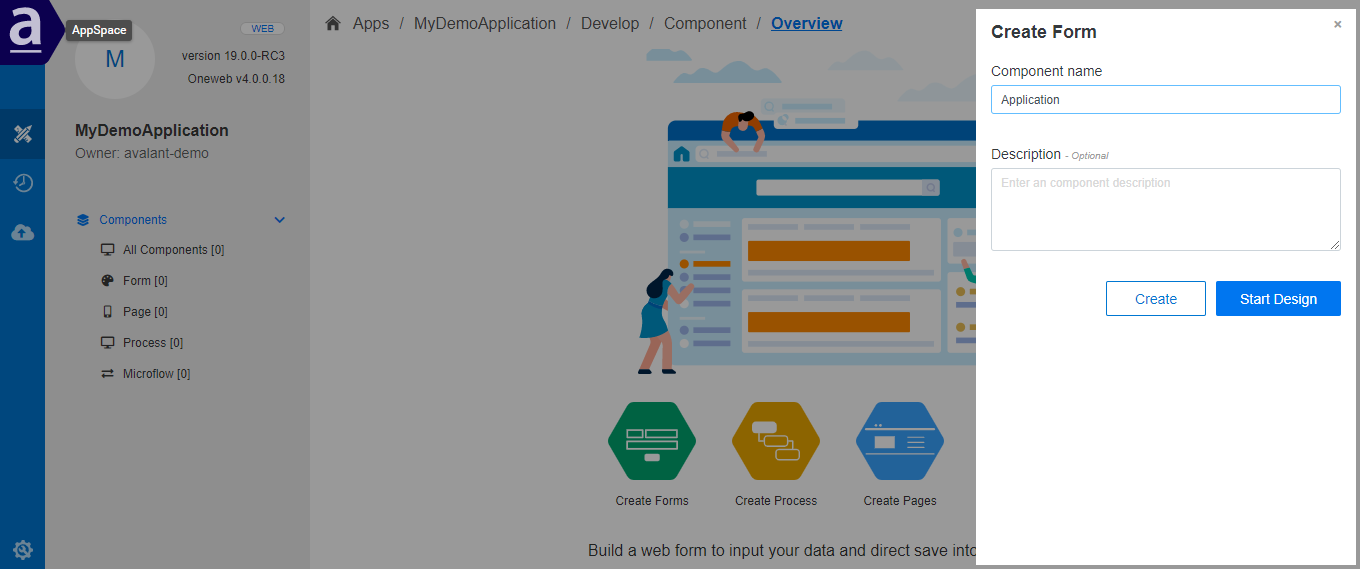Click the All Components monitor icon

click(108, 250)
